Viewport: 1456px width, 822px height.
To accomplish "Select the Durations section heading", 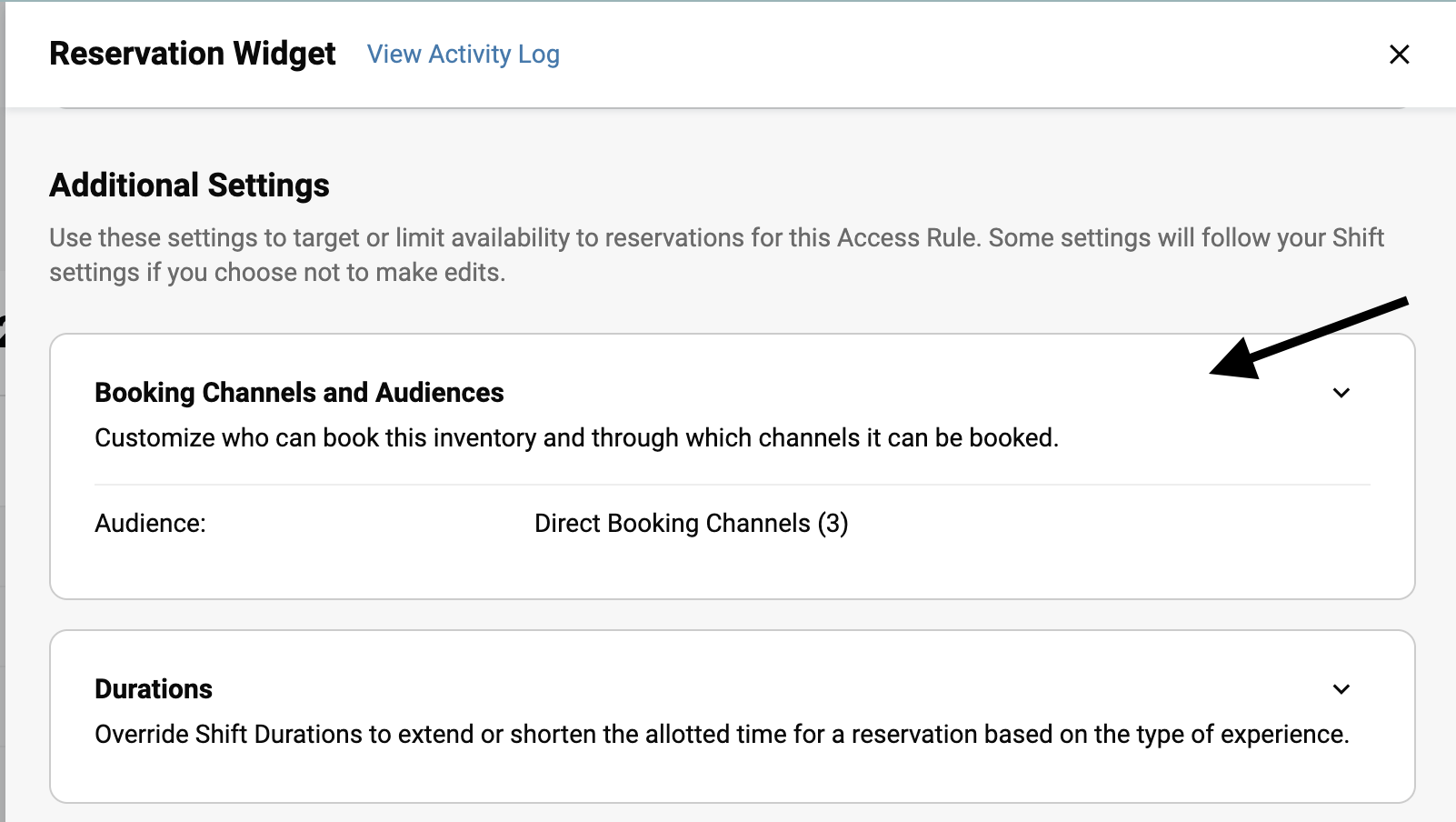I will tap(154, 689).
